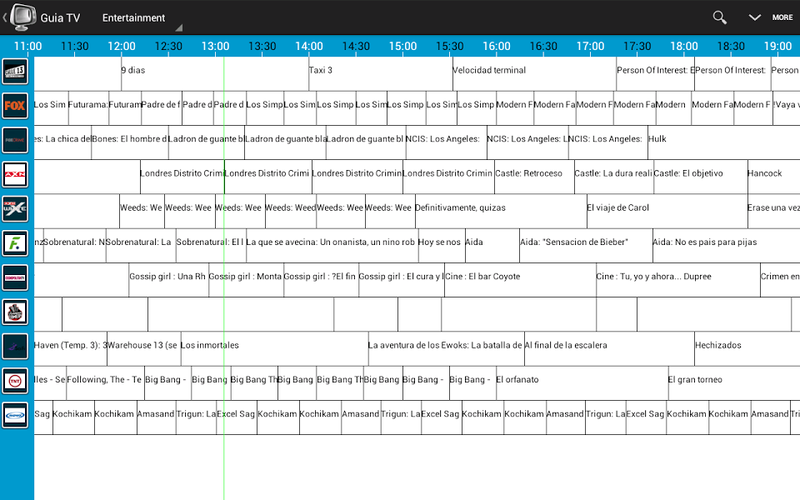Expand the Entertainment category dropdown
The image size is (800, 500).
pos(141,18)
